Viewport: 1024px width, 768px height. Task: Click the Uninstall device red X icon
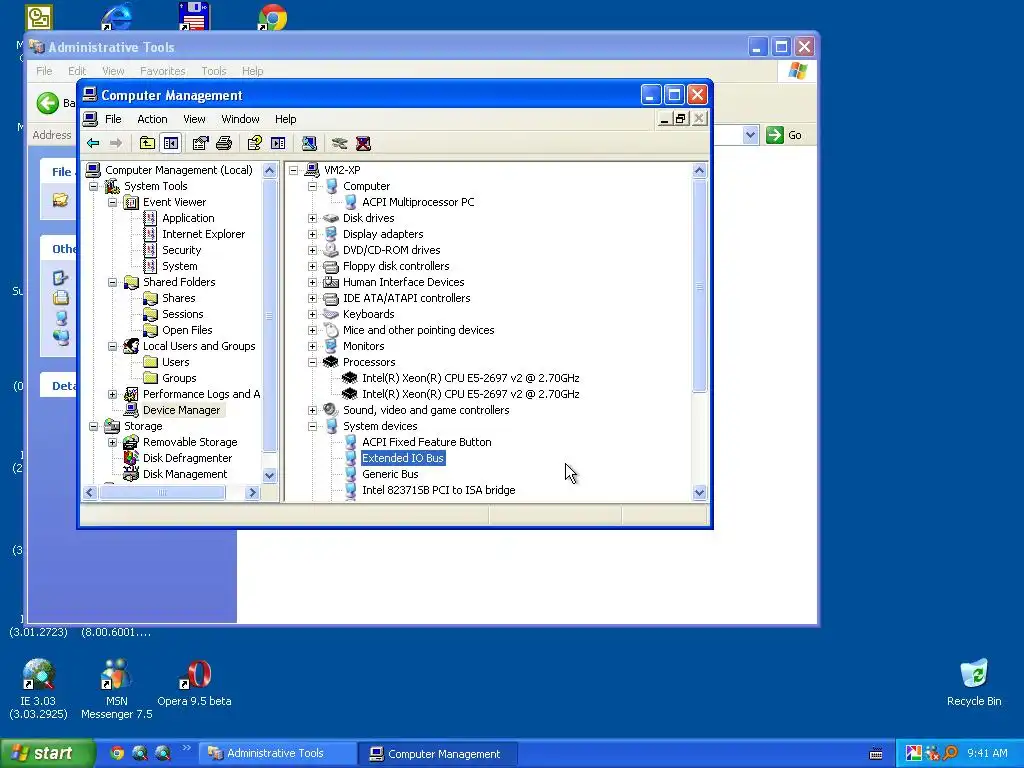pos(363,143)
